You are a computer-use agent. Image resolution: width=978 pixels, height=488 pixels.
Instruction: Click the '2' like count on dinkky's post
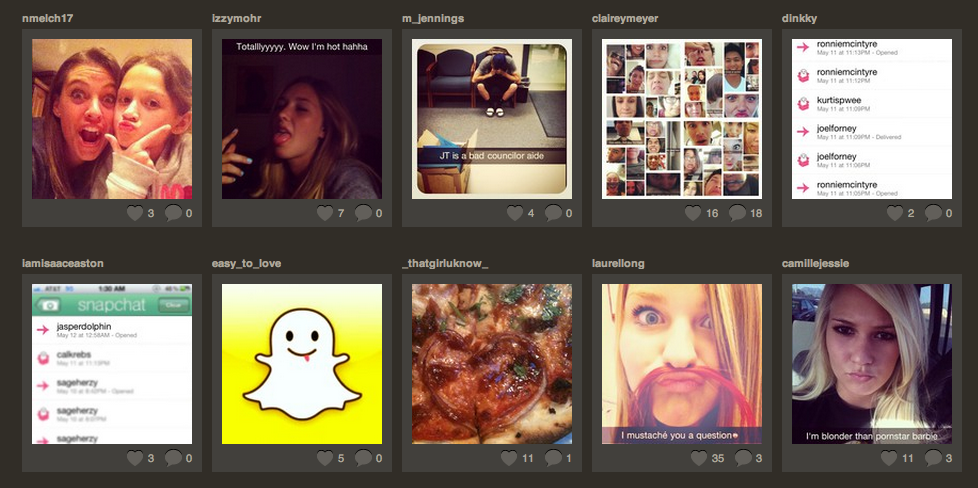click(911, 213)
